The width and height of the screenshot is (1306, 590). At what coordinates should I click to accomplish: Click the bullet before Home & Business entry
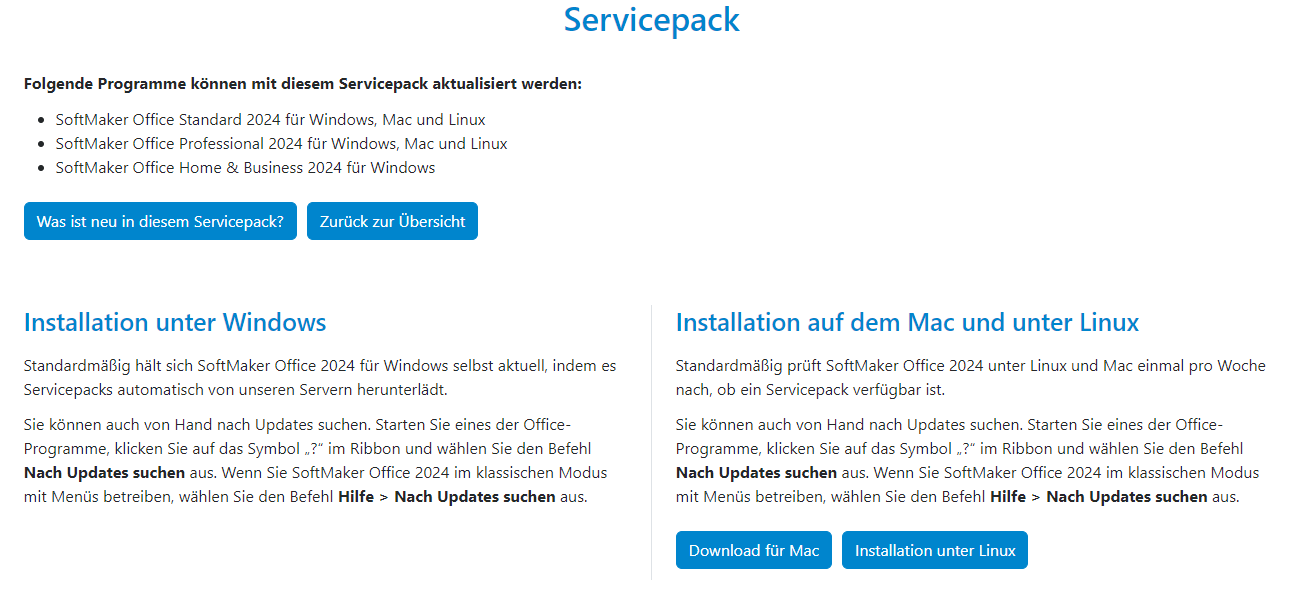pyautogui.click(x=41, y=168)
